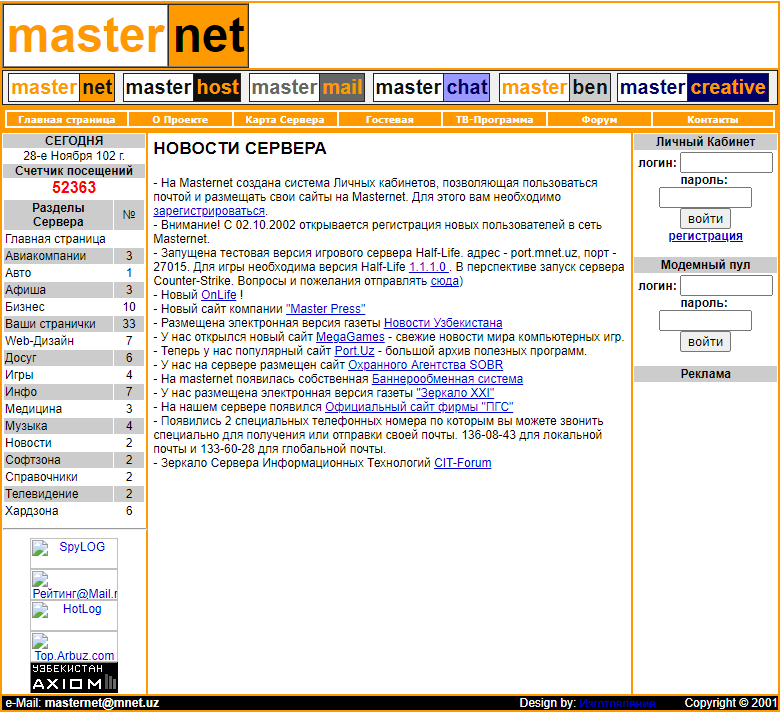The width and height of the screenshot is (783, 716).
Task: Click the Top.Arbuz.com counter image
Action: [x=74, y=647]
